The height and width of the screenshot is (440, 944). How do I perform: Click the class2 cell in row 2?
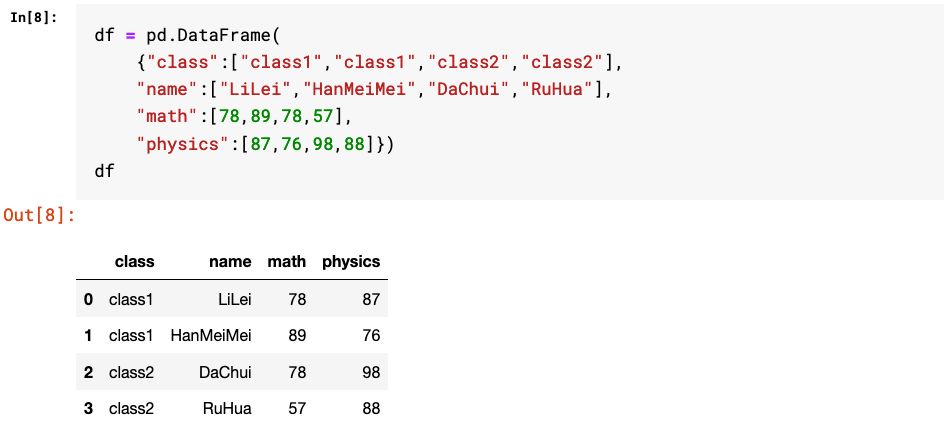(x=131, y=372)
